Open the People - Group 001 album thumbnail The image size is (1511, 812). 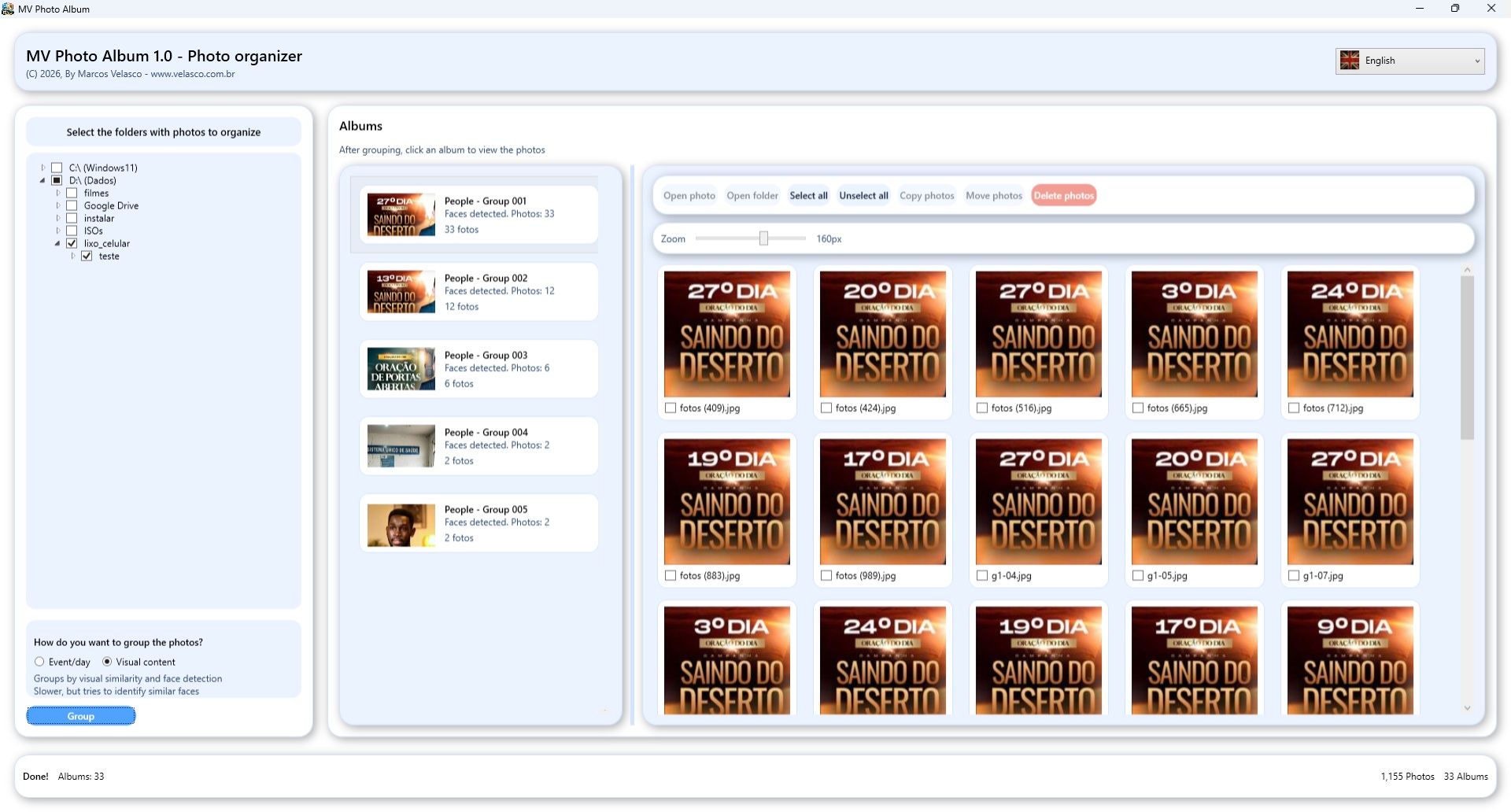[401, 215]
